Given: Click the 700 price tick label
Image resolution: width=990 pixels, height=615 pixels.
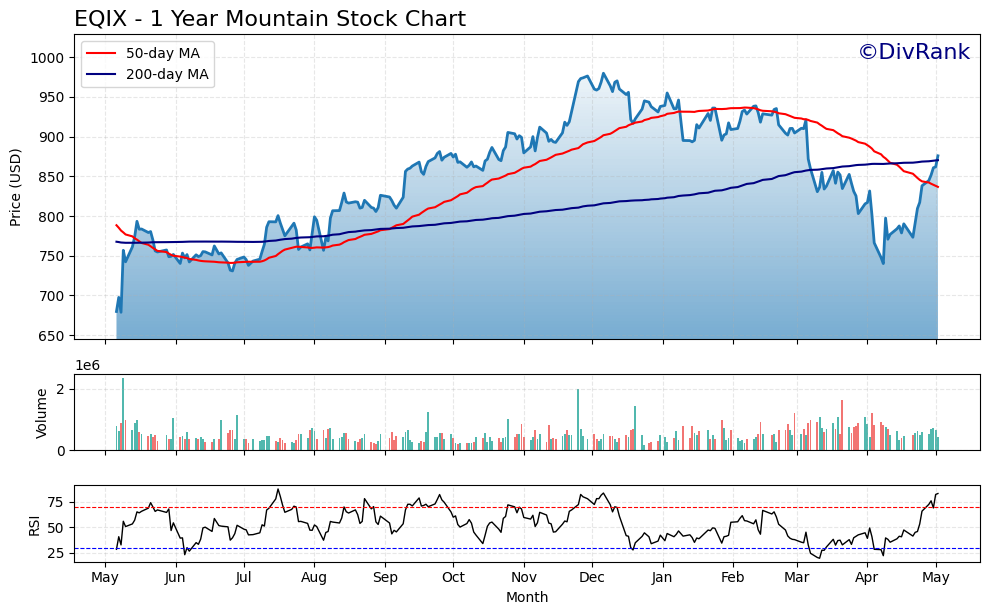Looking at the screenshot, I should point(52,296).
